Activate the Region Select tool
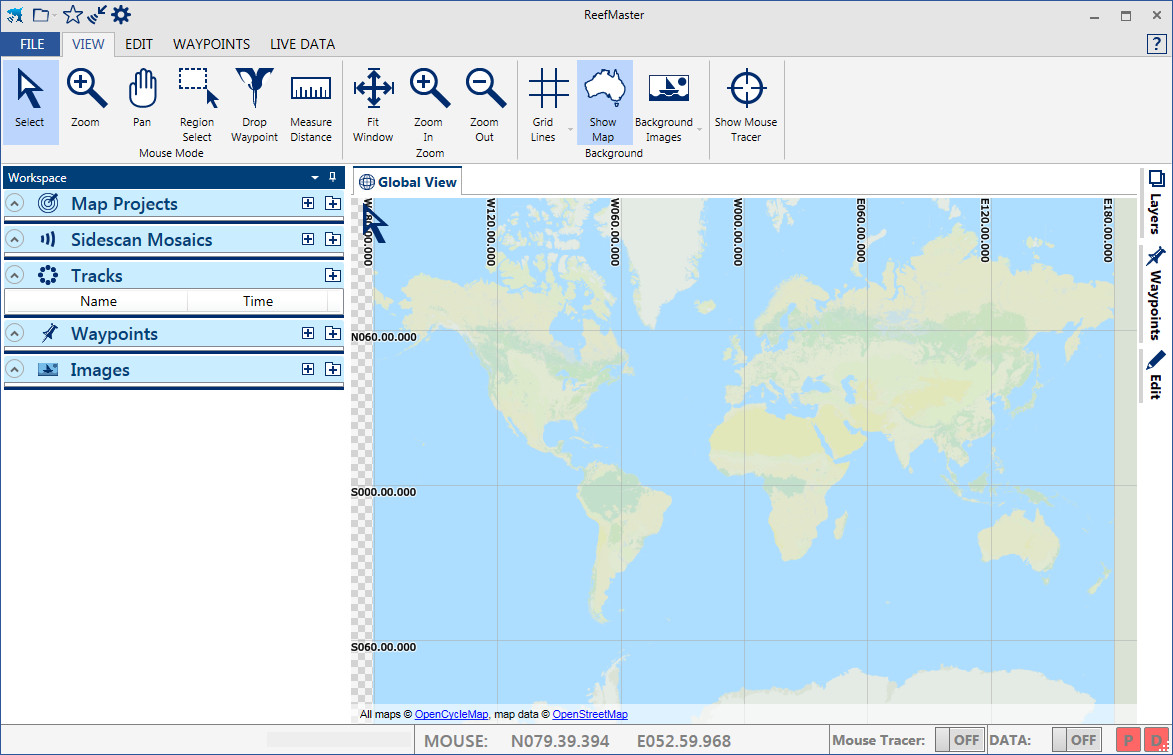 [197, 97]
